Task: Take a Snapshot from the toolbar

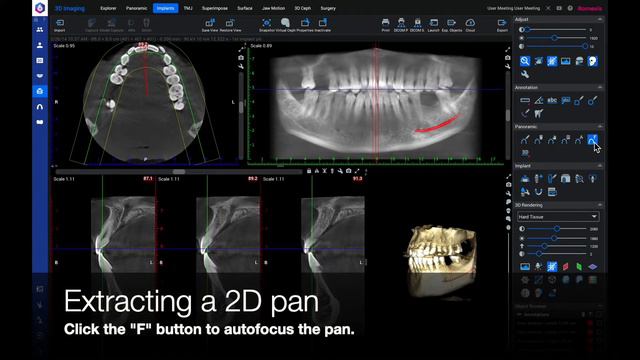Action: tap(267, 25)
